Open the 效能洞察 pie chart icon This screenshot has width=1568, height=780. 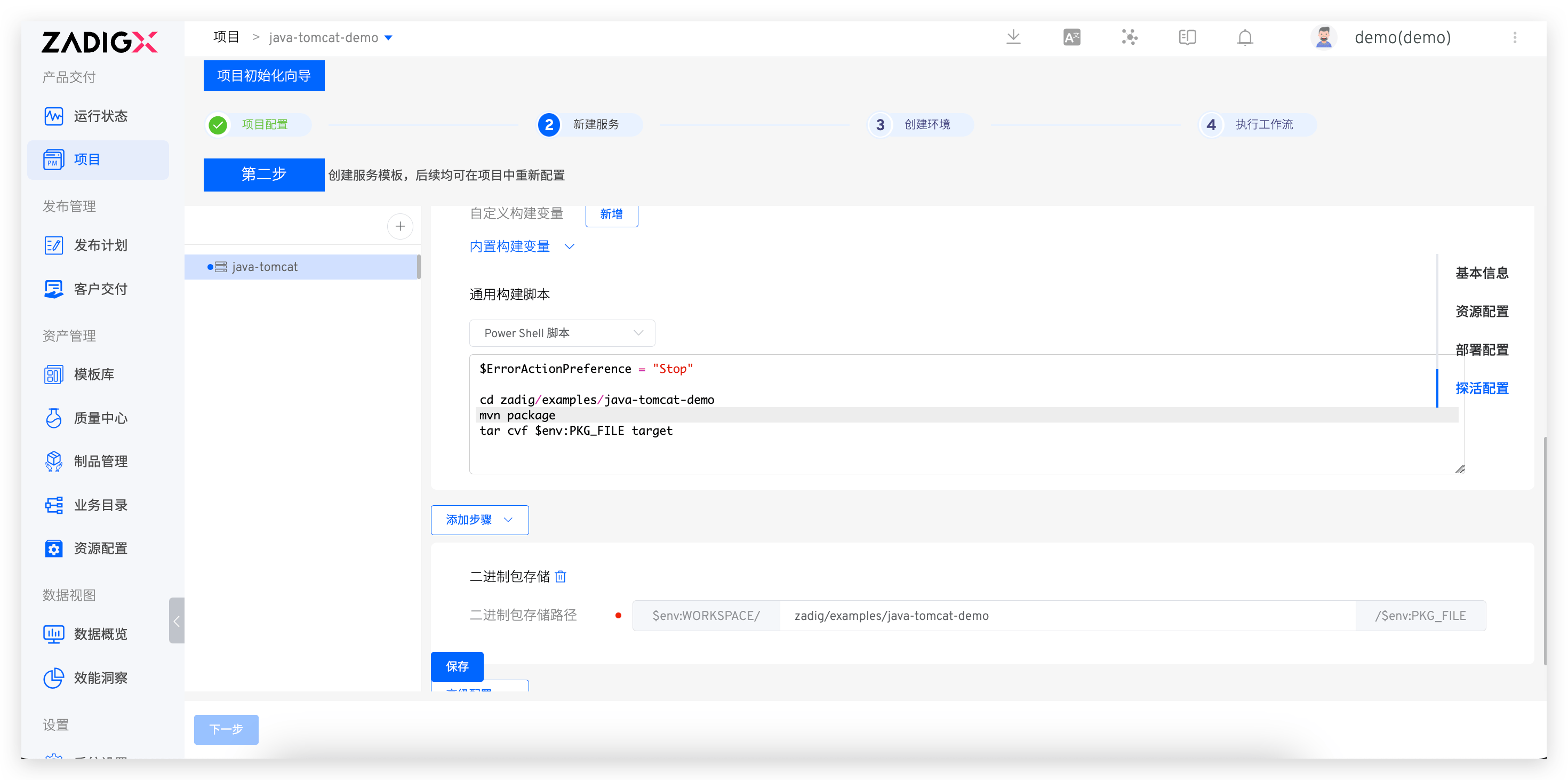[53, 678]
